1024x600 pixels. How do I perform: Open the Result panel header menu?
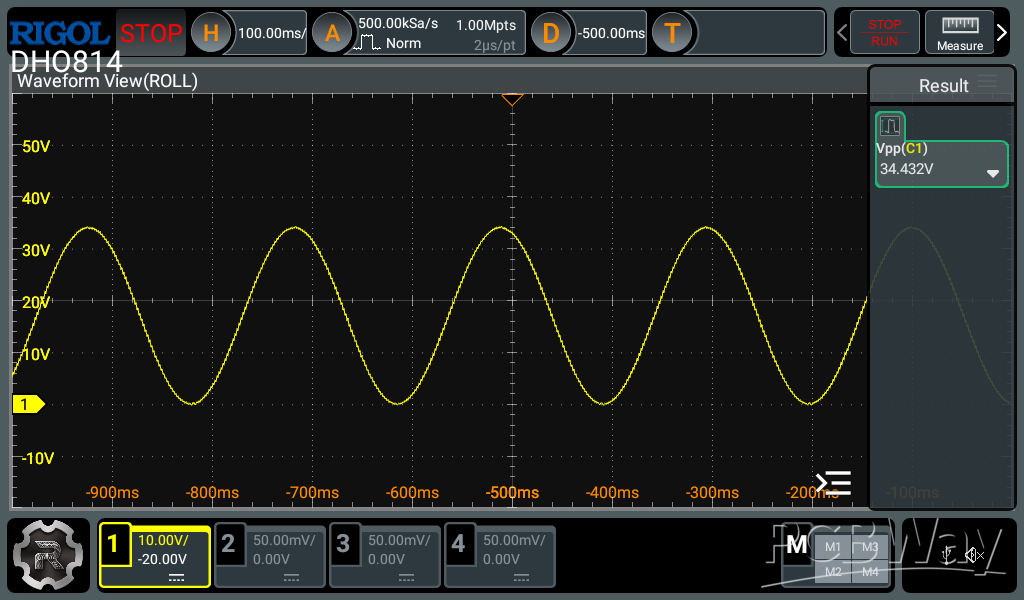pos(988,83)
